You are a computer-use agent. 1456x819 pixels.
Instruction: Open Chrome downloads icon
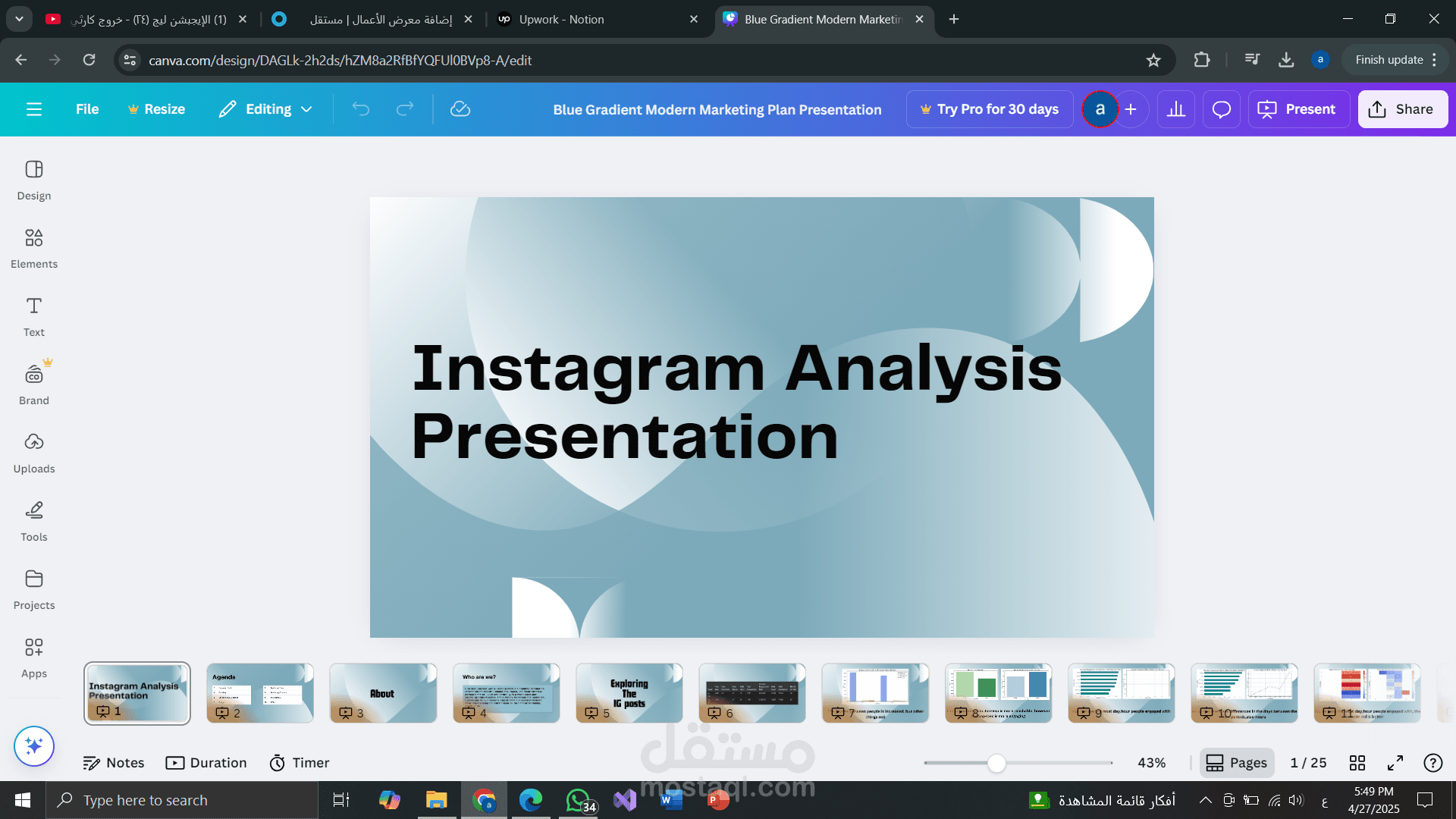(1286, 60)
